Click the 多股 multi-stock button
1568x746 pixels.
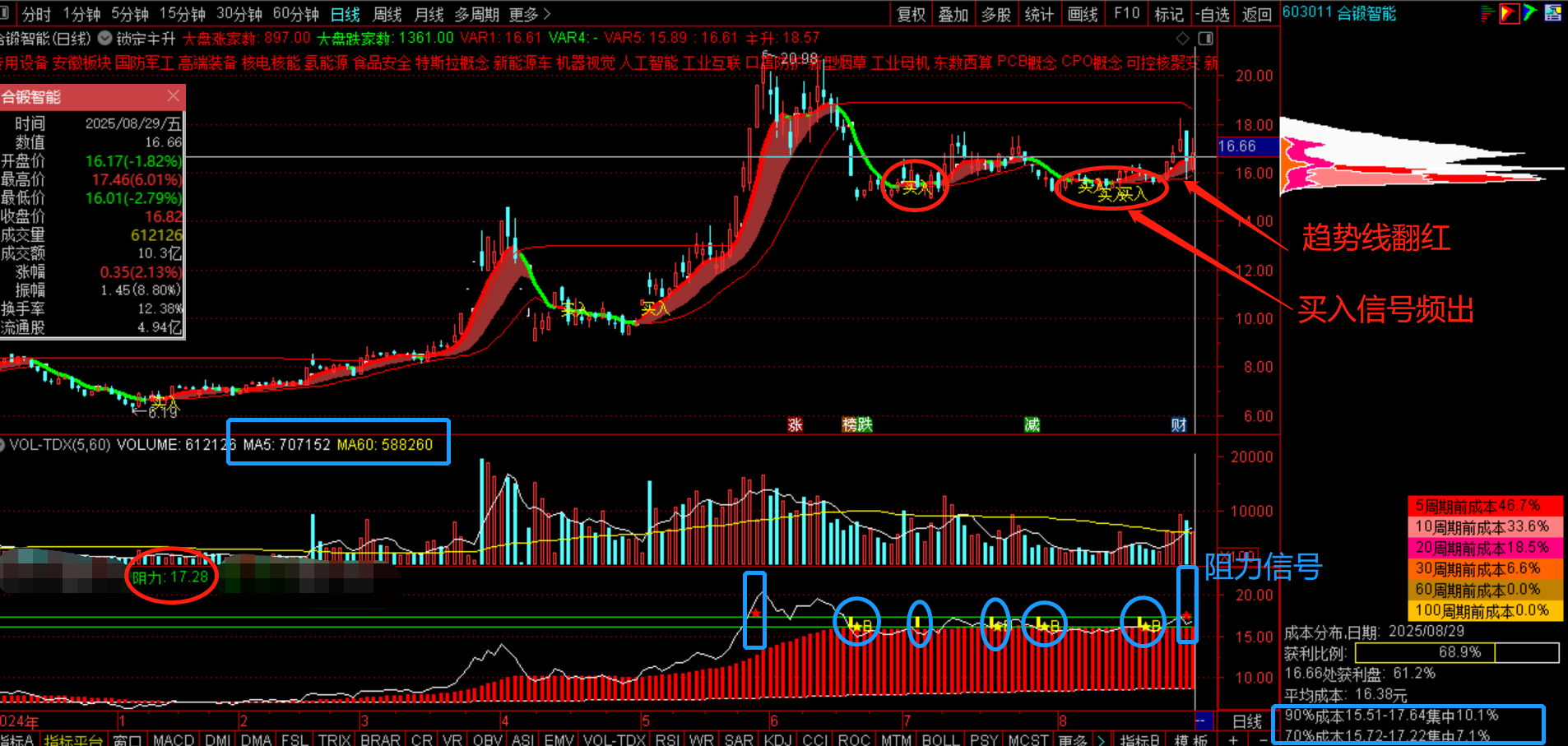point(996,14)
